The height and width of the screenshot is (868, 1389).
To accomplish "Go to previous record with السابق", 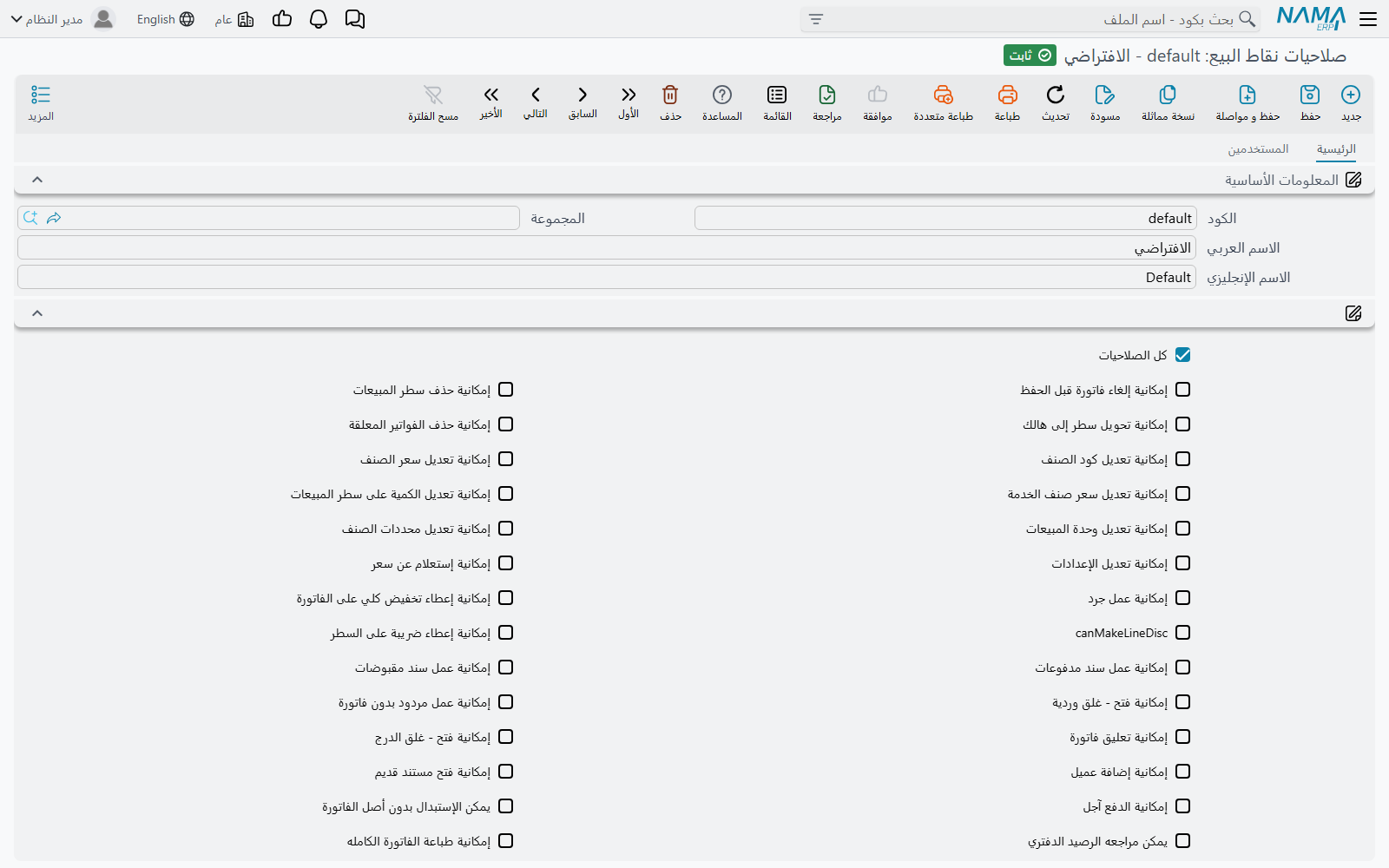I will point(583,102).
